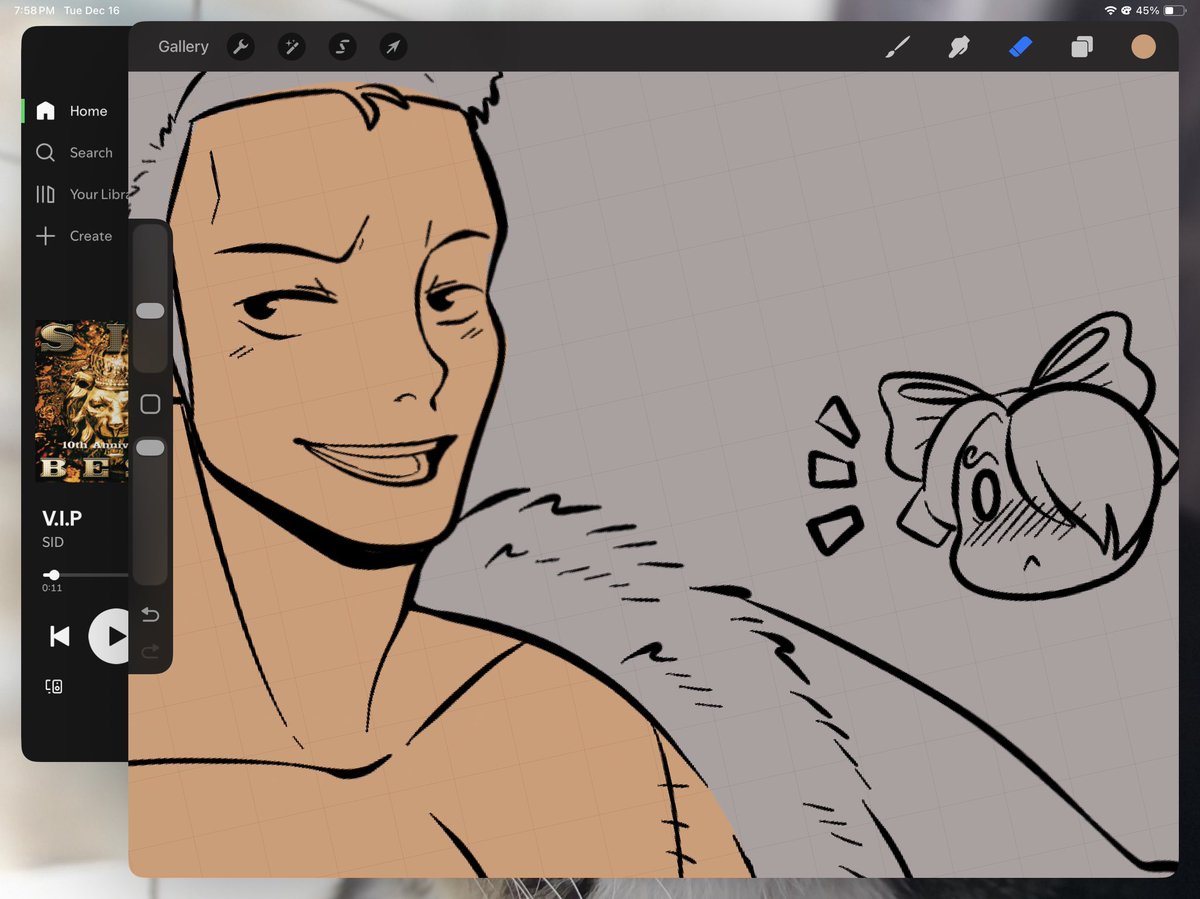
Task: Tap the square modify button on sidebar
Action: point(150,404)
